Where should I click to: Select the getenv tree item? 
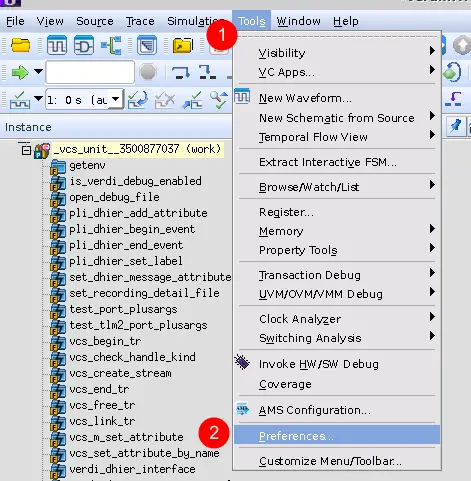point(87,165)
